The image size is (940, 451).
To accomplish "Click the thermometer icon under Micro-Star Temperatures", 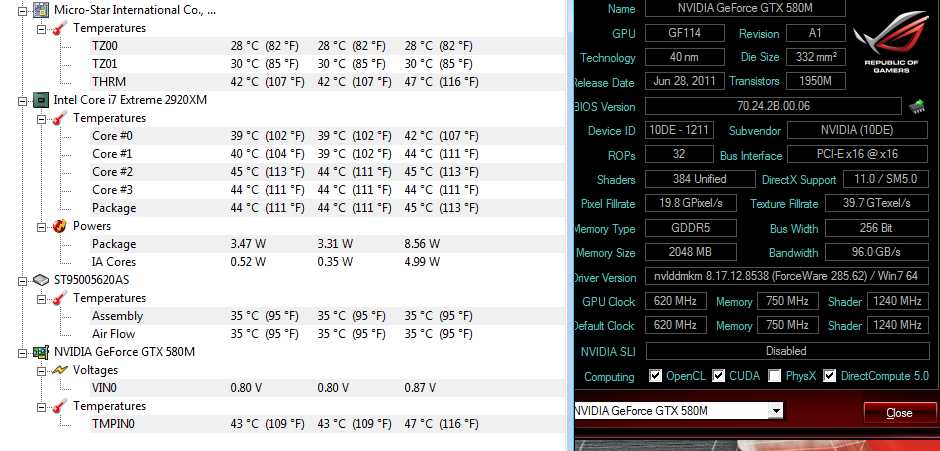I will pos(59,28).
